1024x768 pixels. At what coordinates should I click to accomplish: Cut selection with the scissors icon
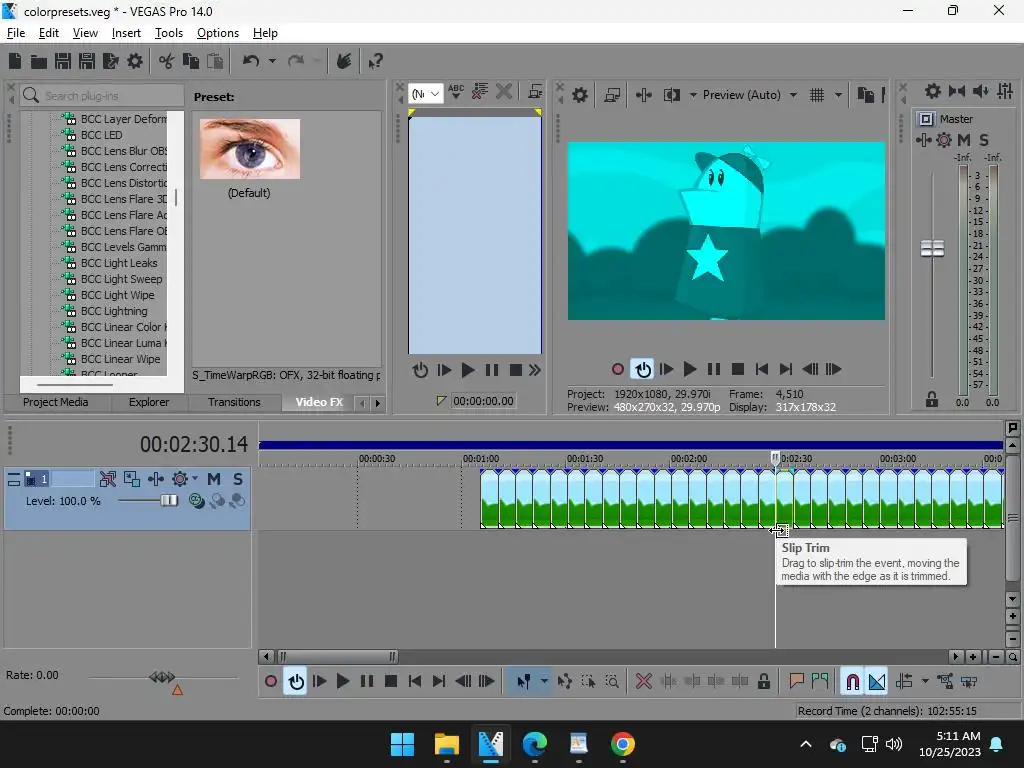click(x=167, y=61)
